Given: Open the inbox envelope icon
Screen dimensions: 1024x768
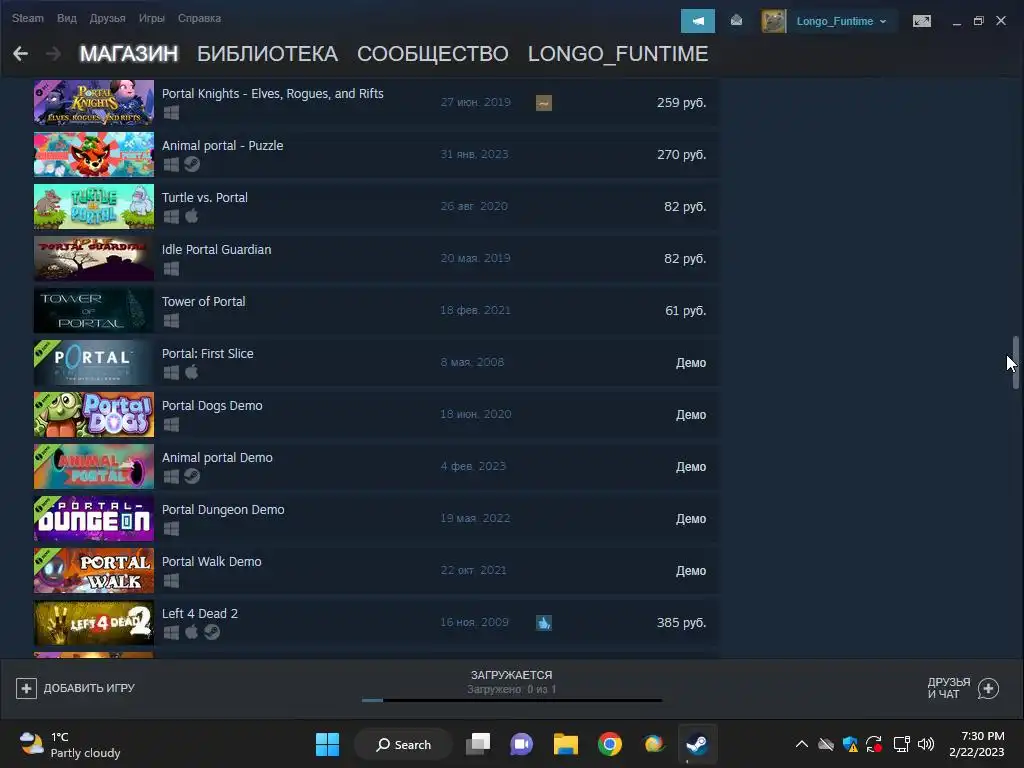Looking at the screenshot, I should pos(737,21).
